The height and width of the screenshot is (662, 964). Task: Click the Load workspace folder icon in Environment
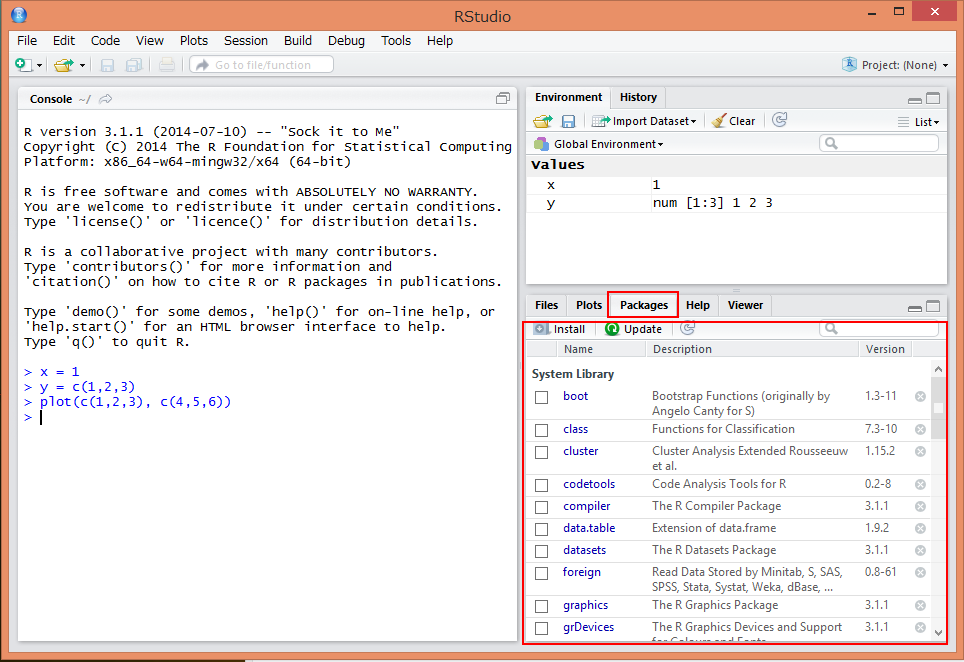coord(543,121)
